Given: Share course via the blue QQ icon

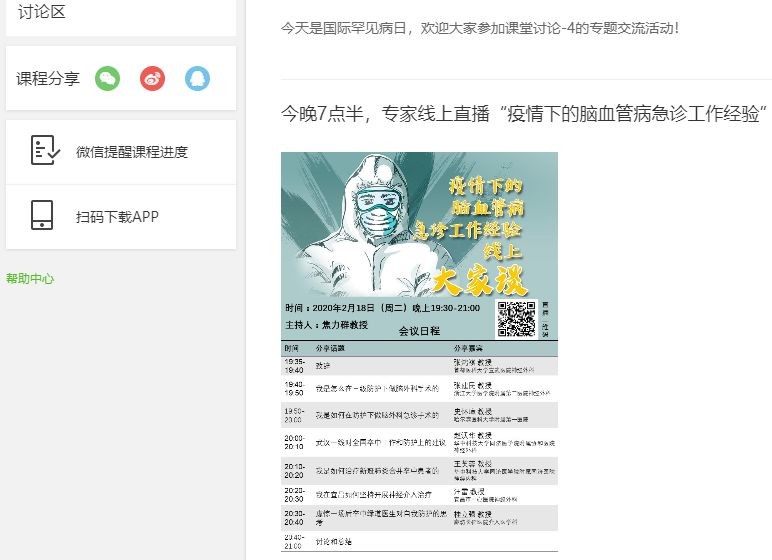Looking at the screenshot, I should 197,79.
